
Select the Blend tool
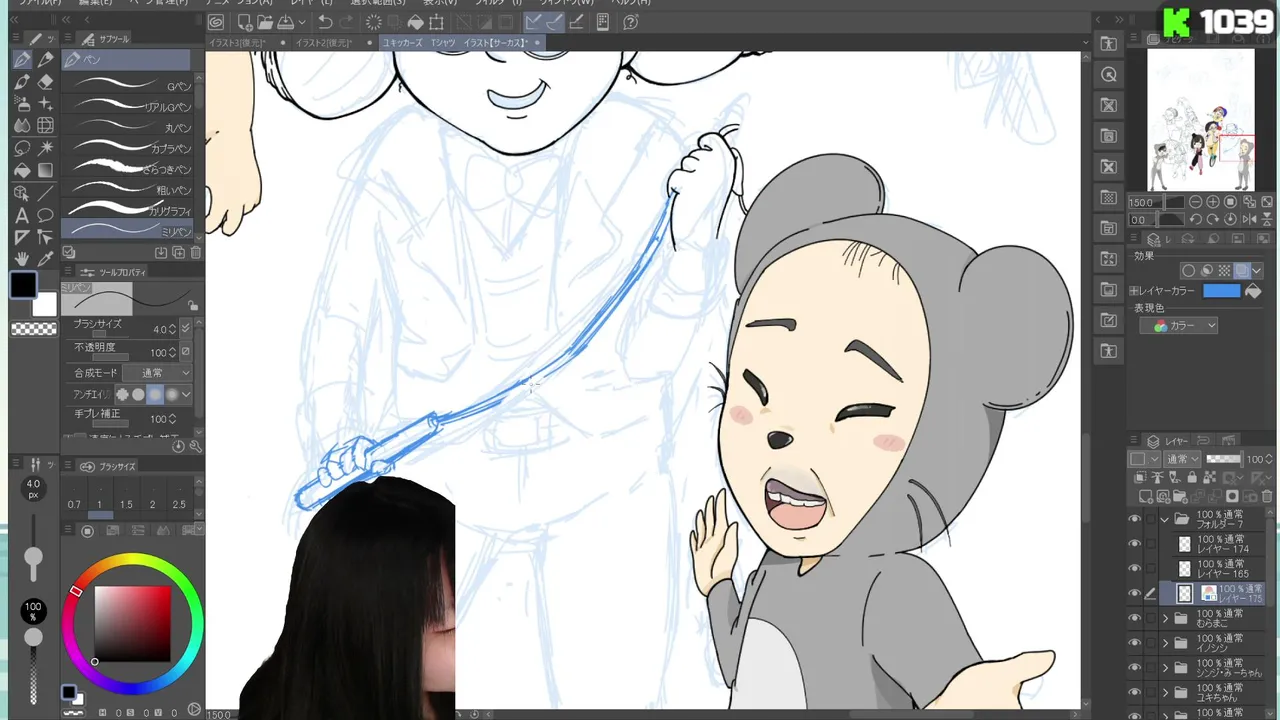pos(22,126)
